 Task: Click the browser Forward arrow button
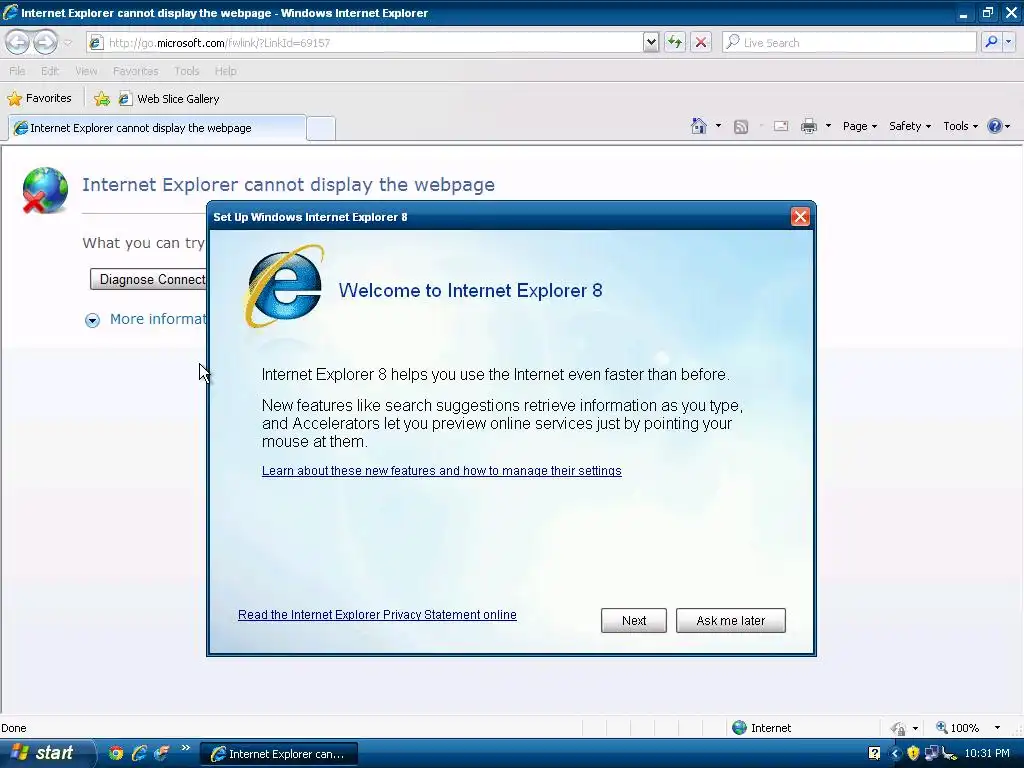tap(45, 42)
